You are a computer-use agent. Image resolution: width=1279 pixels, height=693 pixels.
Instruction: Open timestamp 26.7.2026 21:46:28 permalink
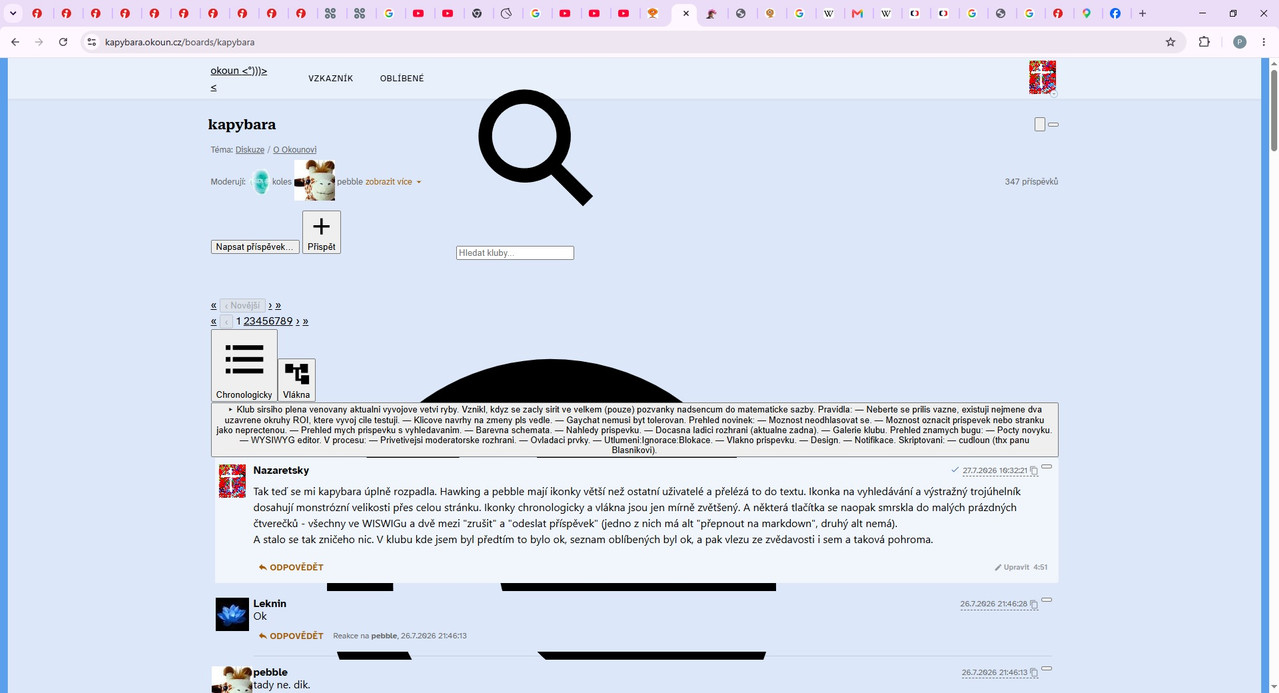[x=994, y=604]
